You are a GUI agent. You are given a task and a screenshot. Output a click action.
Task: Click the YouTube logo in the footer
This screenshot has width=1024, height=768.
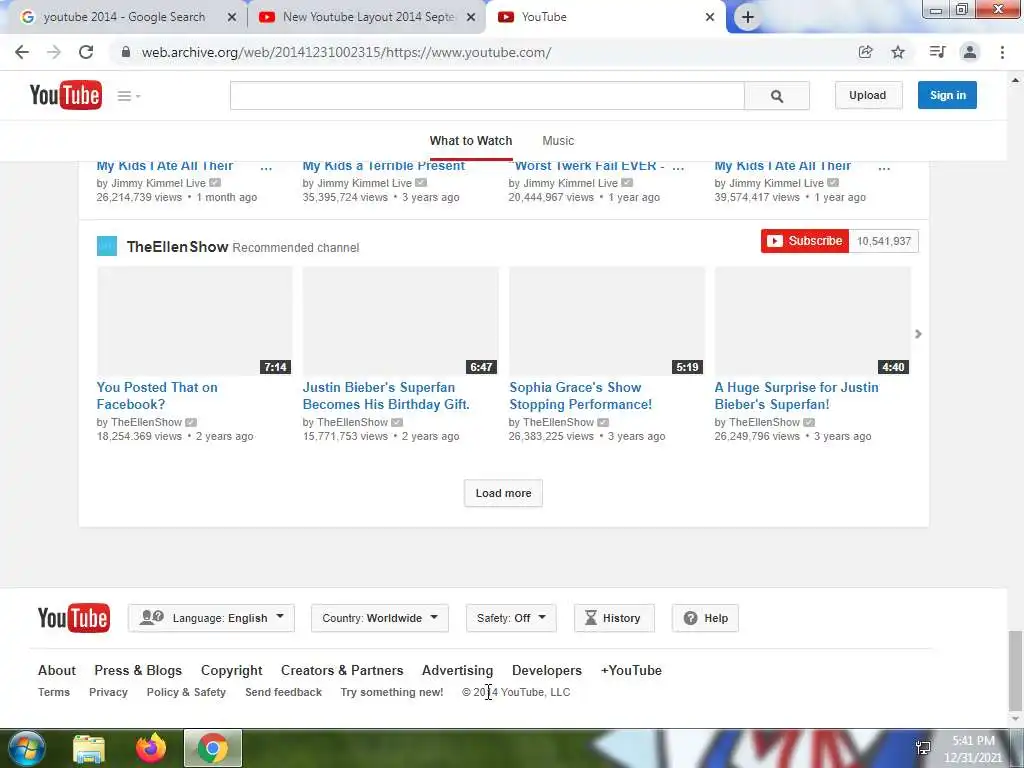pos(74,618)
